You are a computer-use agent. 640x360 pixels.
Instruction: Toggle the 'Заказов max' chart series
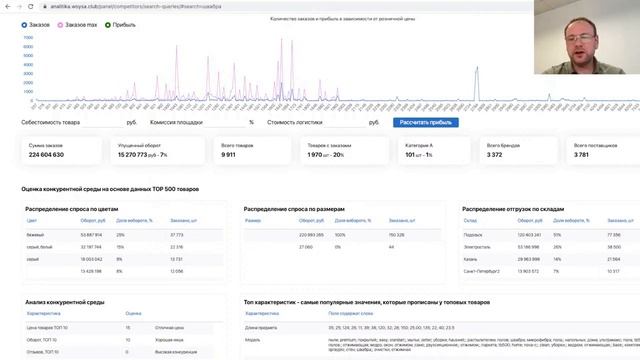coord(77,25)
